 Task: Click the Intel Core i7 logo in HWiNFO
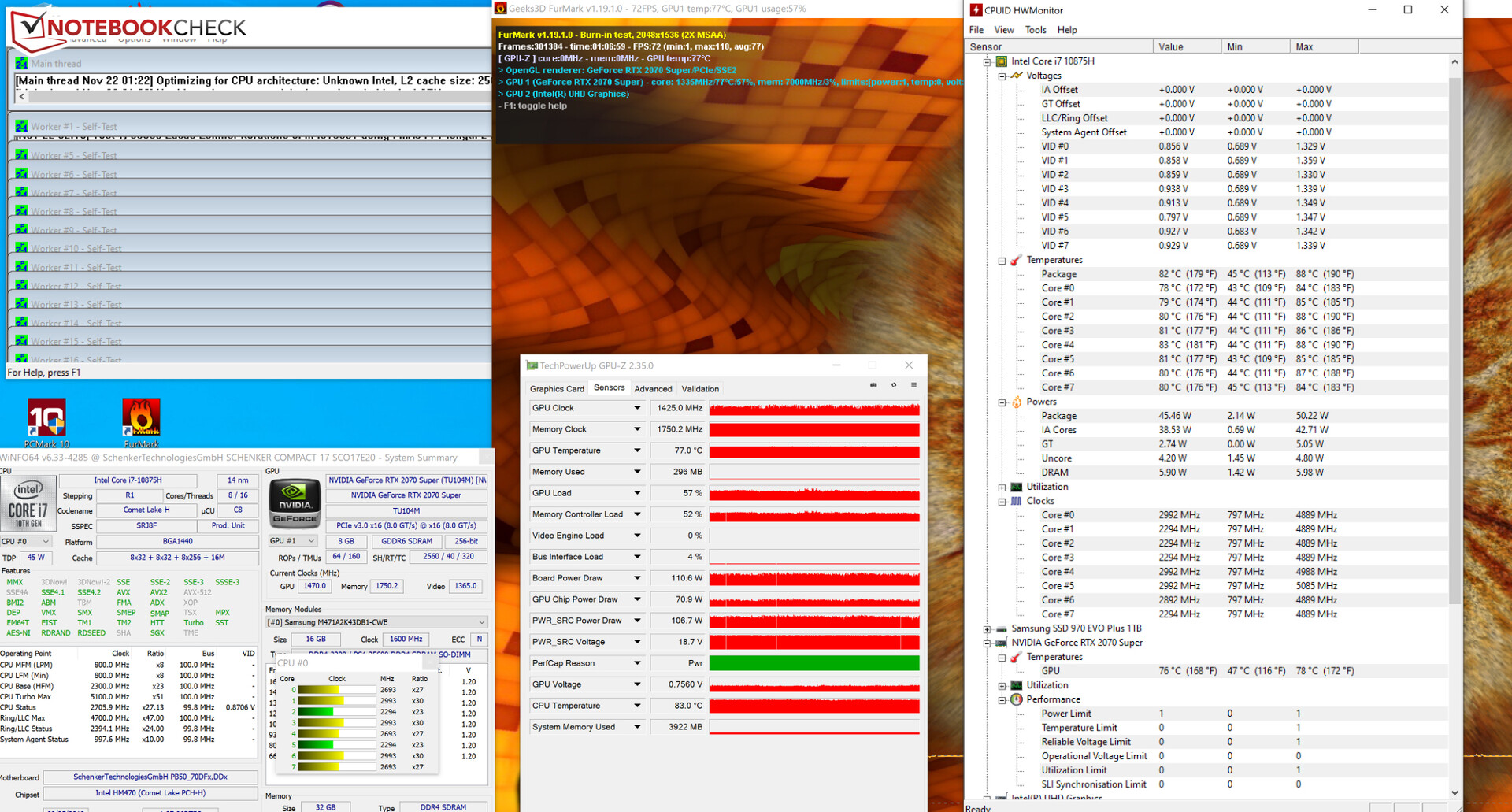coord(28,502)
